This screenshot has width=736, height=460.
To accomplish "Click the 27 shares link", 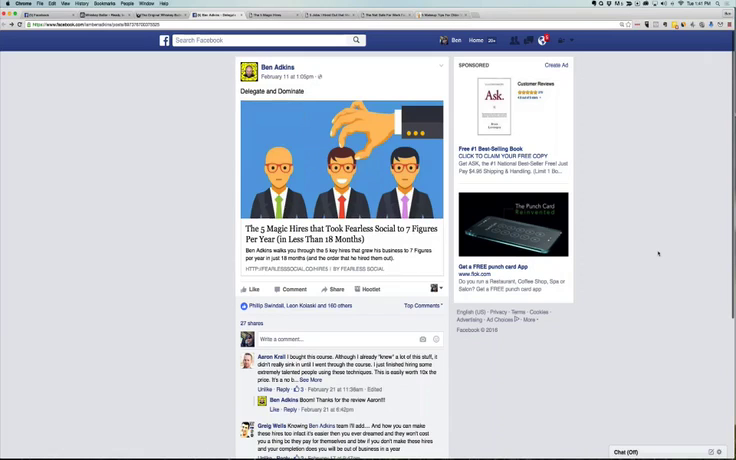I will click(252, 323).
